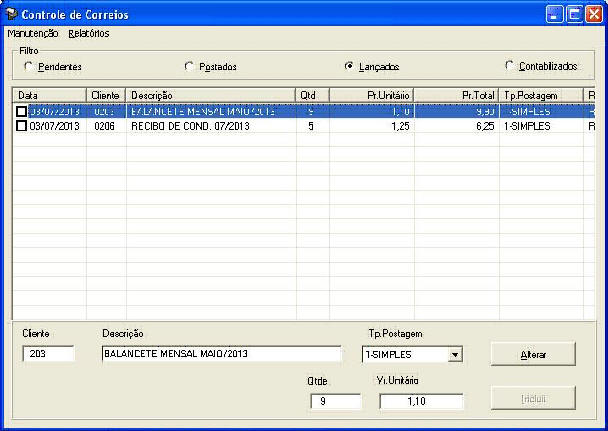Click into the Cliente input field
This screenshot has width=608, height=431.
point(48,354)
